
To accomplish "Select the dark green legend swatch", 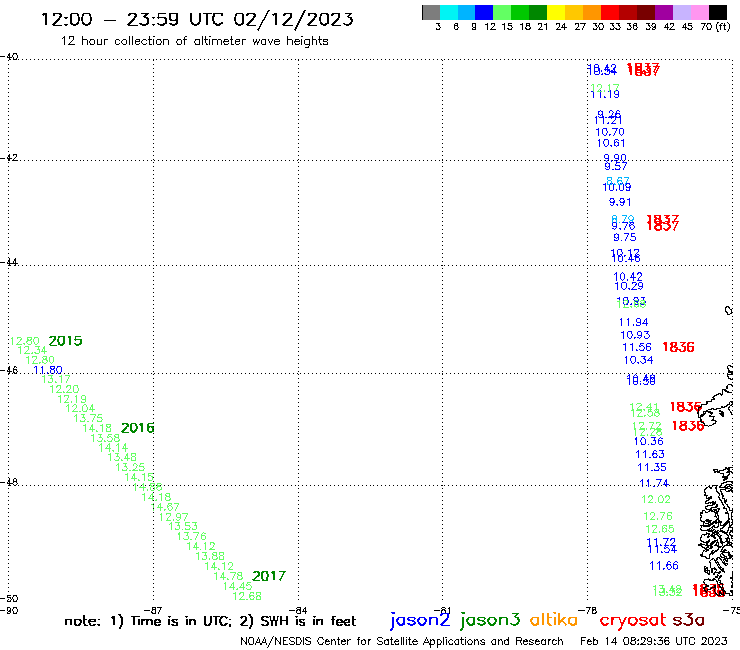I will (x=538, y=12).
